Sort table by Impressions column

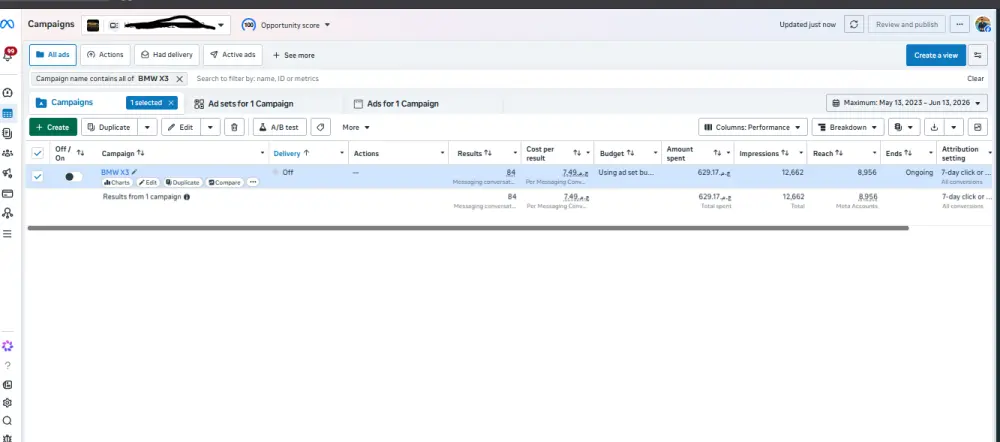(785, 153)
